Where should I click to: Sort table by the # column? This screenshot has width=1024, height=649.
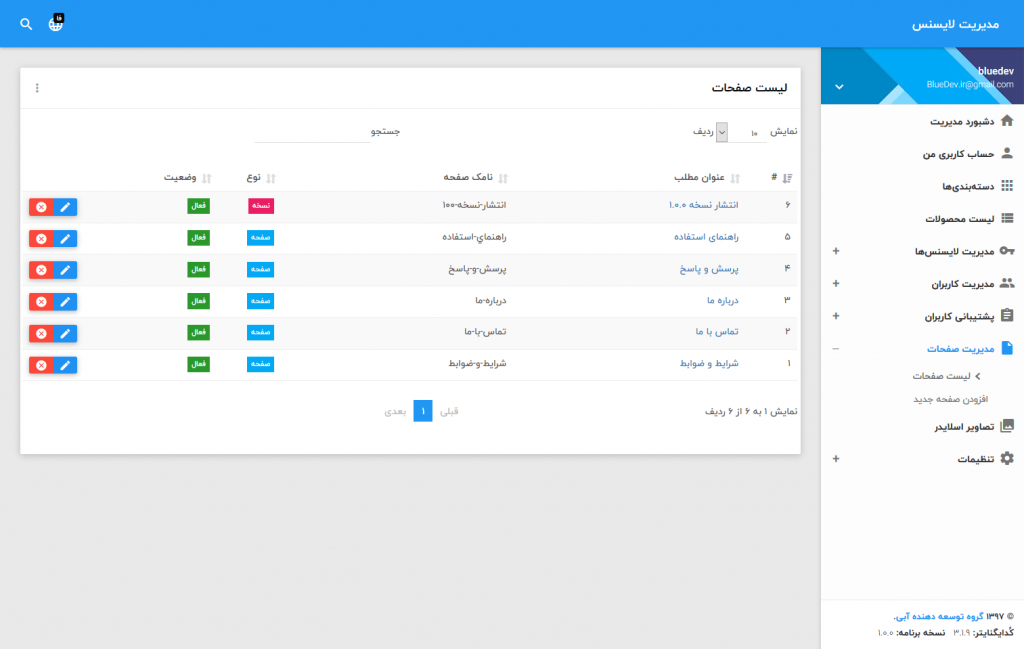click(780, 178)
